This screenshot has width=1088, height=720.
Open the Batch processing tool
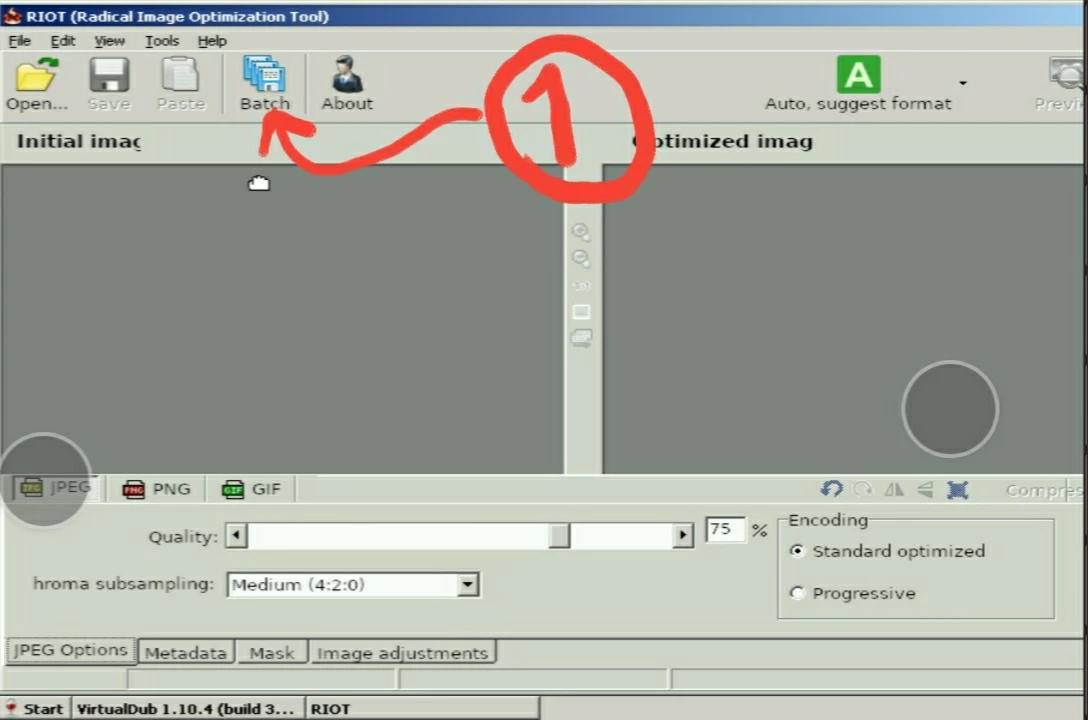pos(264,84)
